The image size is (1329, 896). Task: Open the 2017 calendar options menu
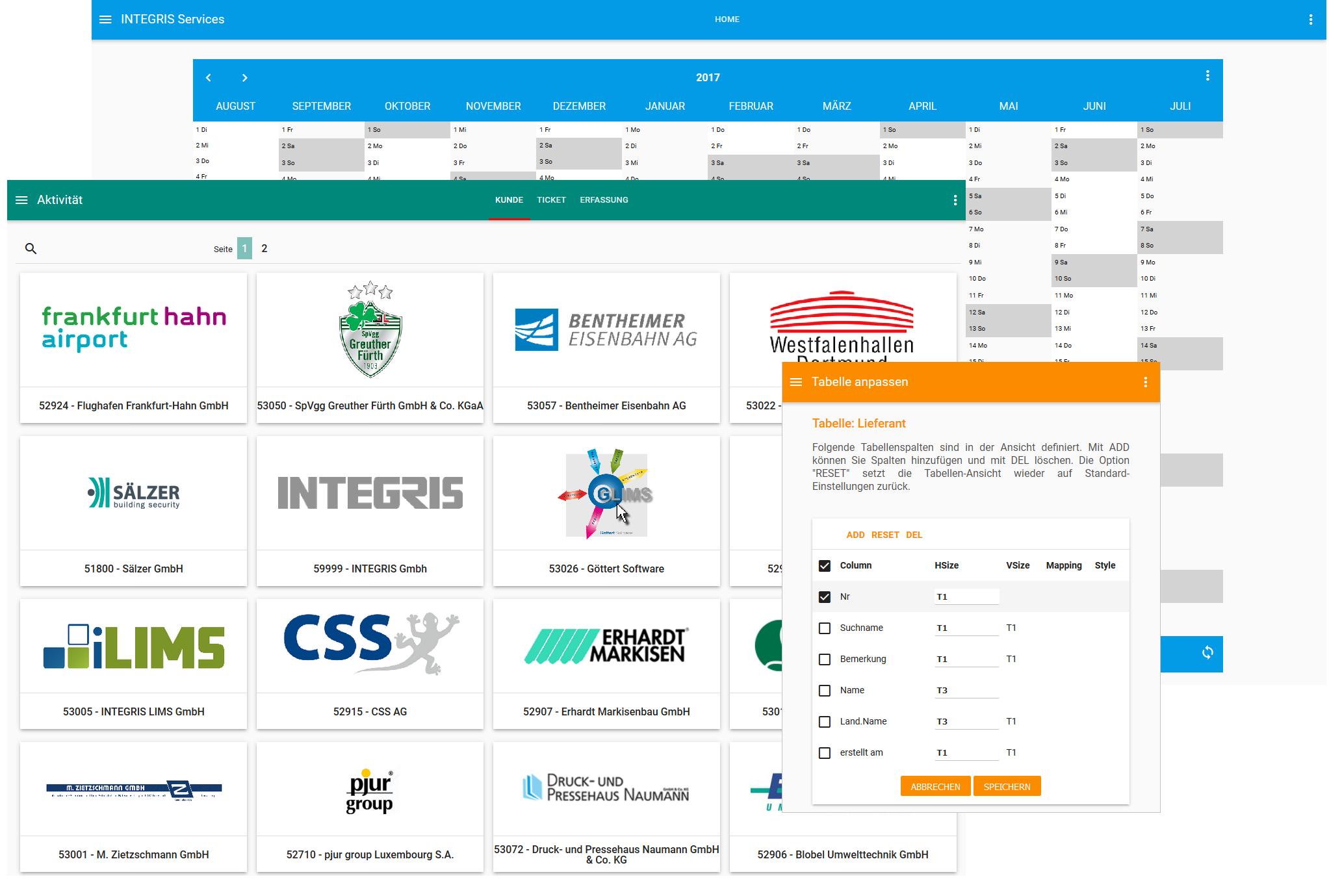coord(1207,76)
